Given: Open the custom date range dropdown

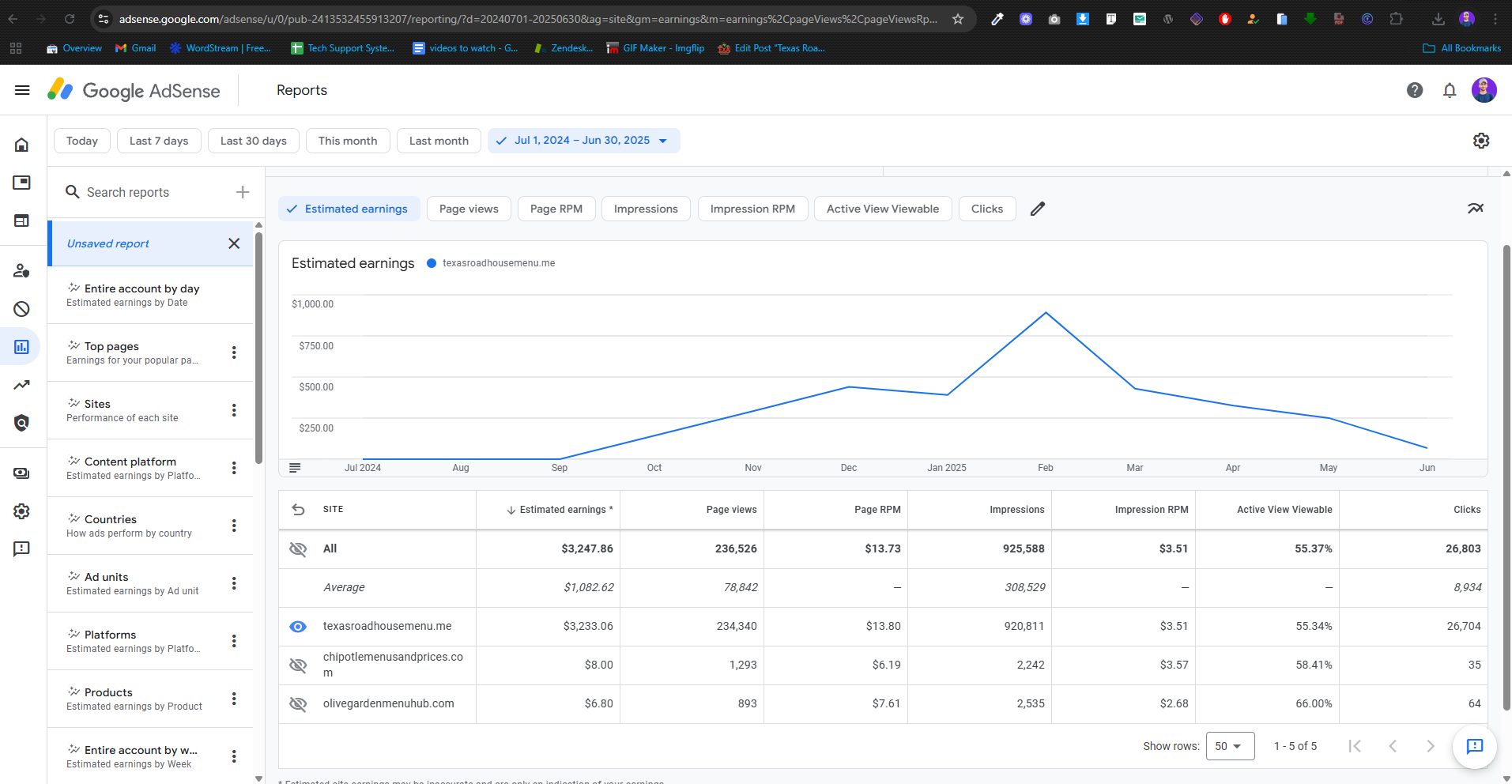Looking at the screenshot, I should click(x=583, y=141).
